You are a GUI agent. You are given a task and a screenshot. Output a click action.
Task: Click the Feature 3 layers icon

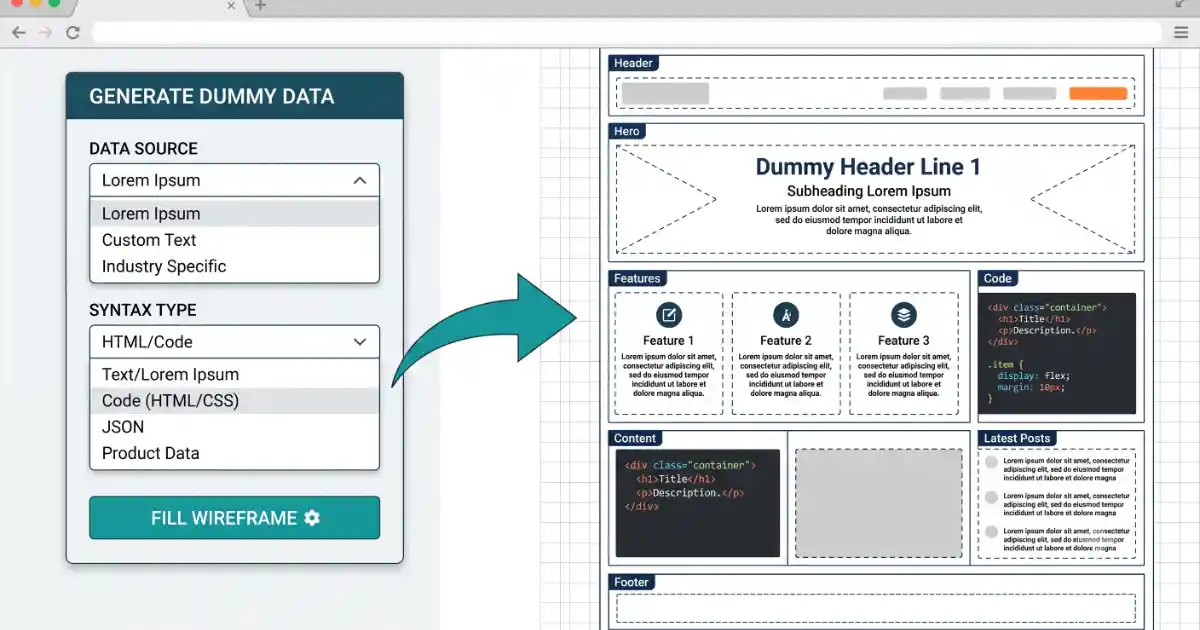click(904, 315)
